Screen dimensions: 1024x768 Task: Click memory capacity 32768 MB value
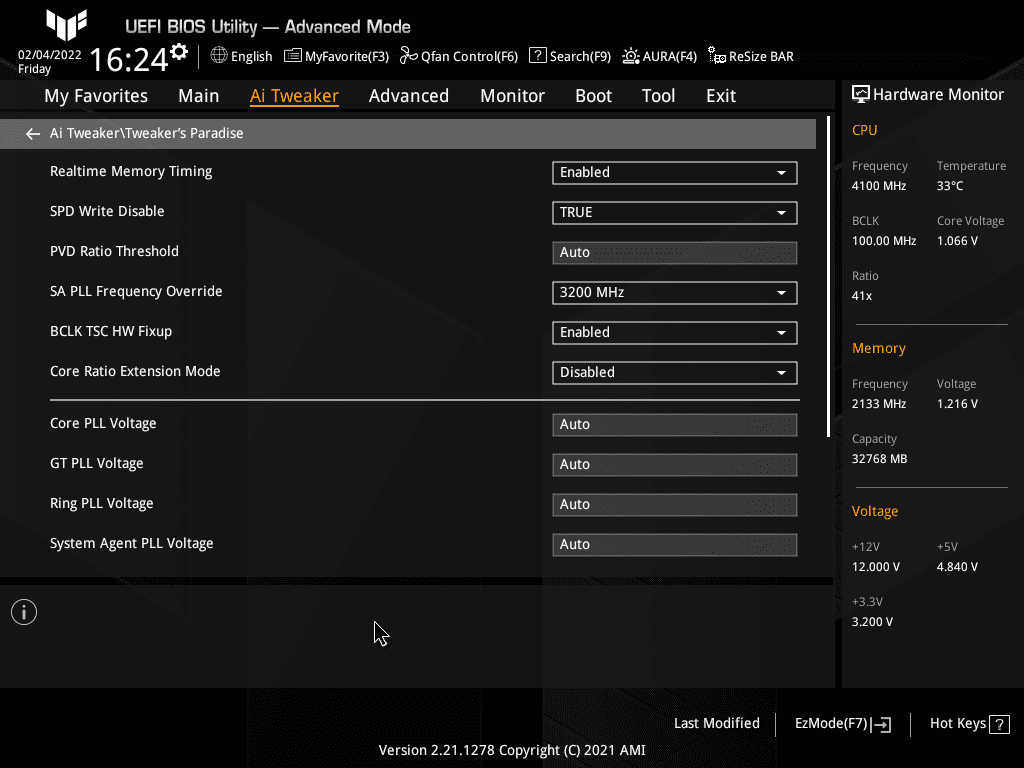(x=880, y=459)
